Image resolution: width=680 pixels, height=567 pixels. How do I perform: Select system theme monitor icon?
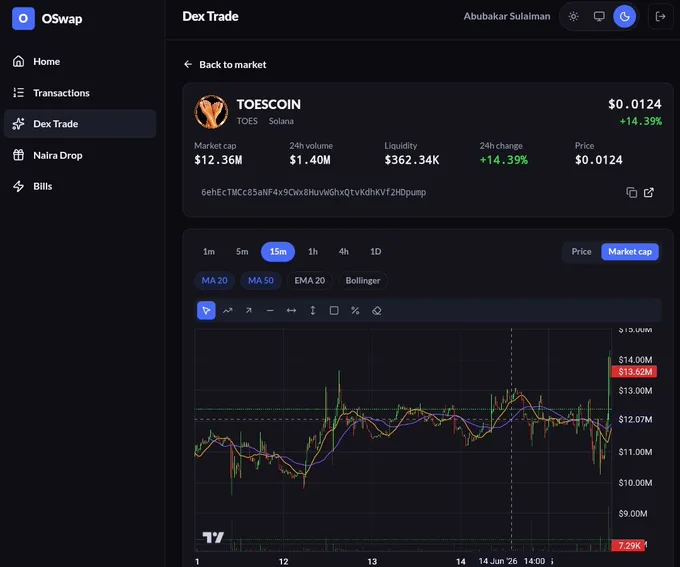[x=599, y=16]
